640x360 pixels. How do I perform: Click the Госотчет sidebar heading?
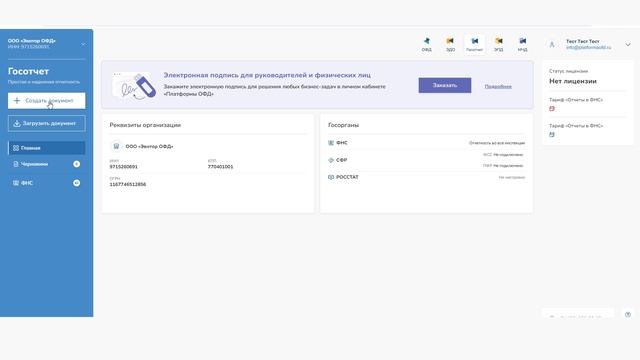click(29, 71)
